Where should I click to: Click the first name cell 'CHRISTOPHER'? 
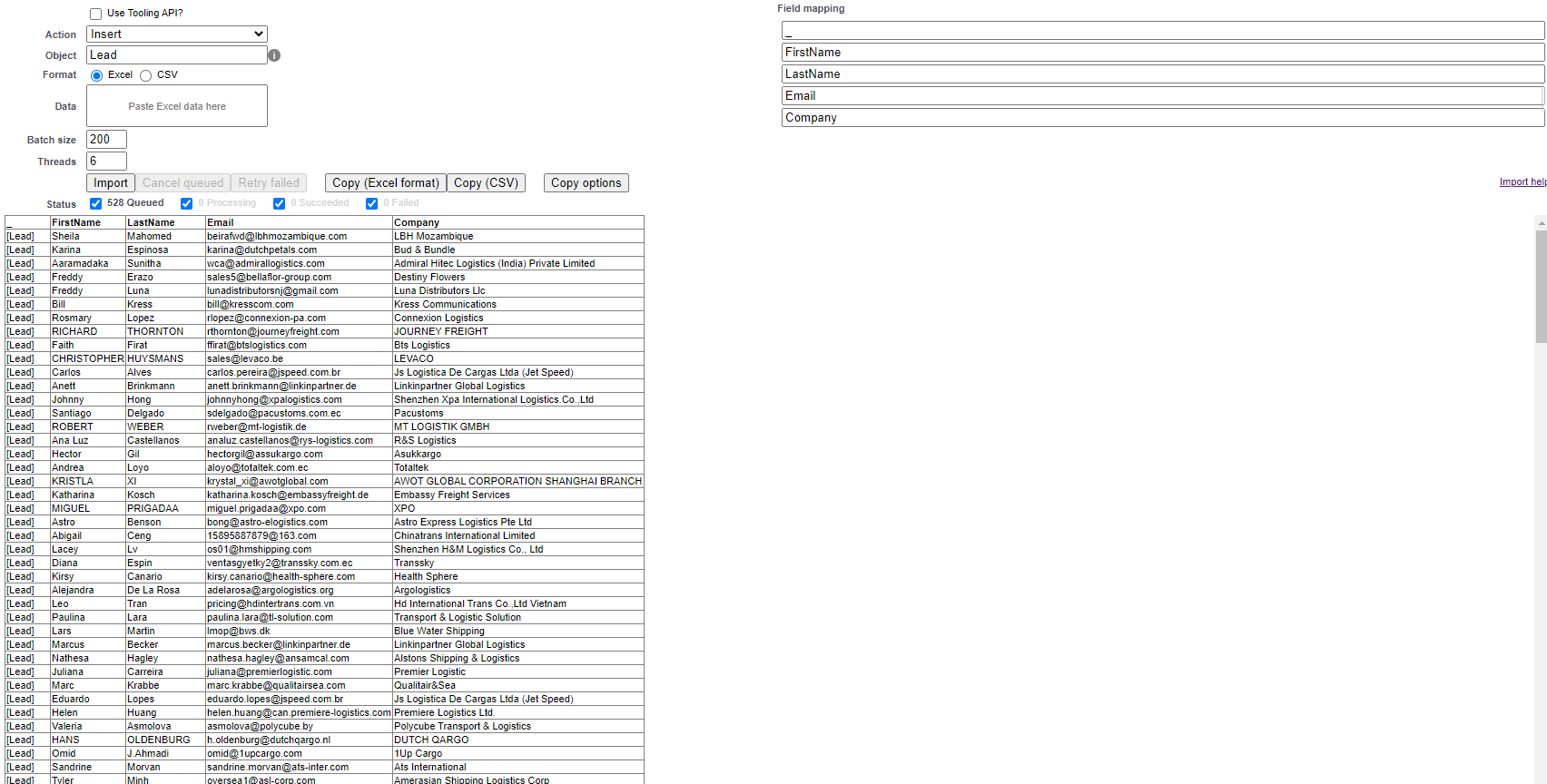click(88, 358)
